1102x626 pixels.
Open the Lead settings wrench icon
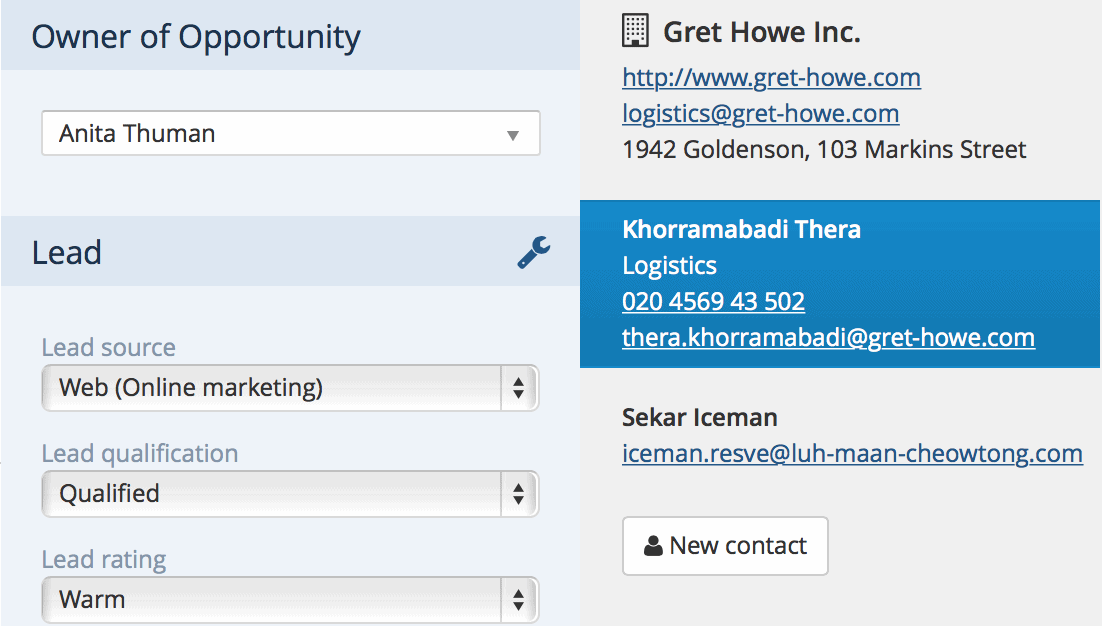[x=534, y=252]
